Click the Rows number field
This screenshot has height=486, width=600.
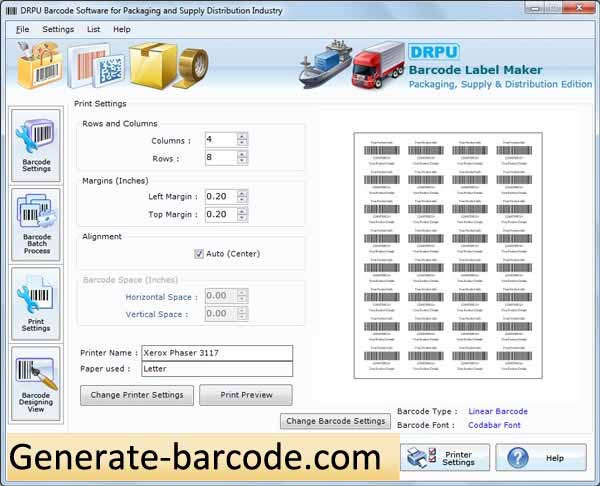pyautogui.click(x=221, y=157)
